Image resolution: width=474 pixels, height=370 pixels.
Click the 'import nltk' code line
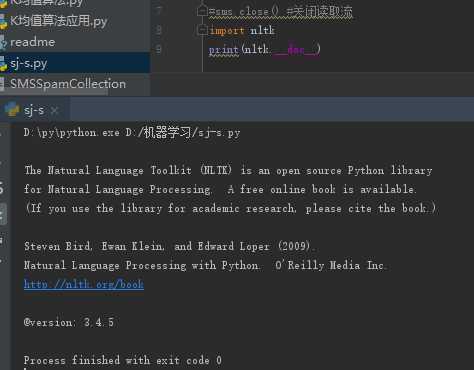(242, 30)
